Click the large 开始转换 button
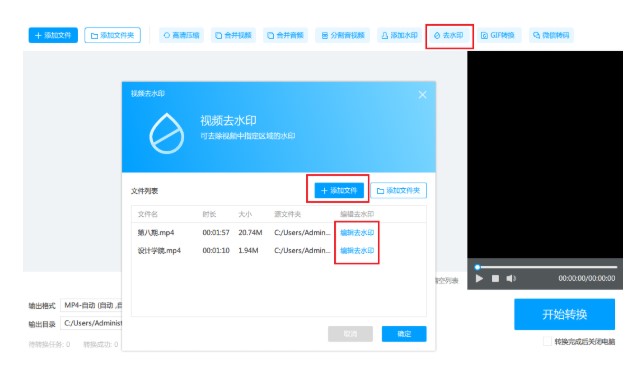Viewport: 635px width, 375px height. click(x=565, y=314)
